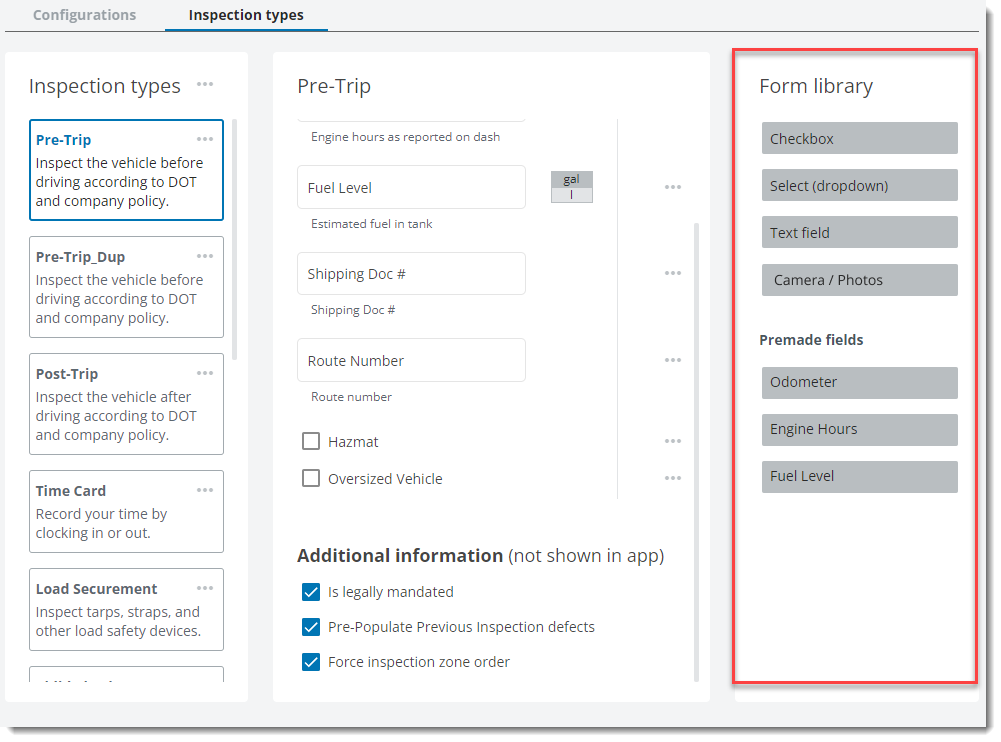Uncheck Force inspection zone order
Viewport: 1001px width, 742px height.
[311, 662]
